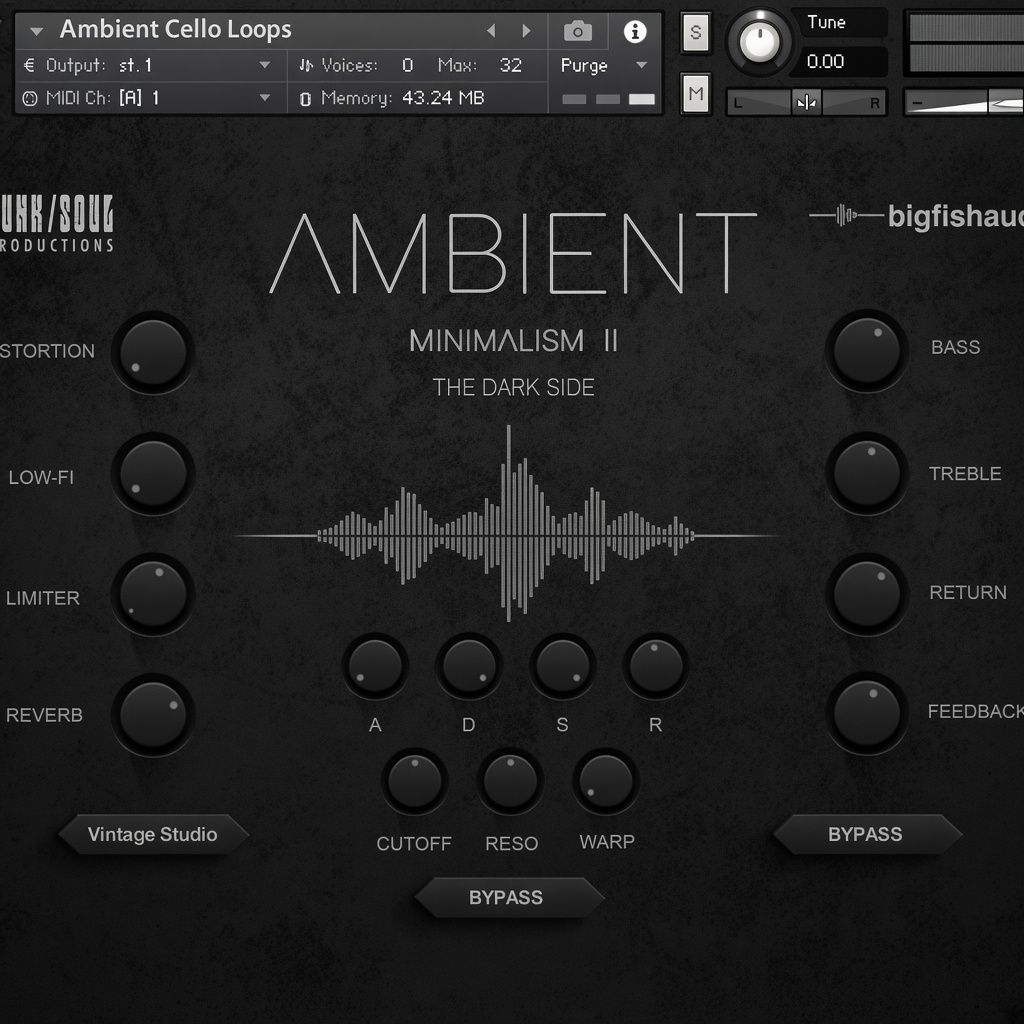This screenshot has width=1024, height=1024.
Task: Select the Vintage Studio reverb preset button
Action: [x=153, y=834]
